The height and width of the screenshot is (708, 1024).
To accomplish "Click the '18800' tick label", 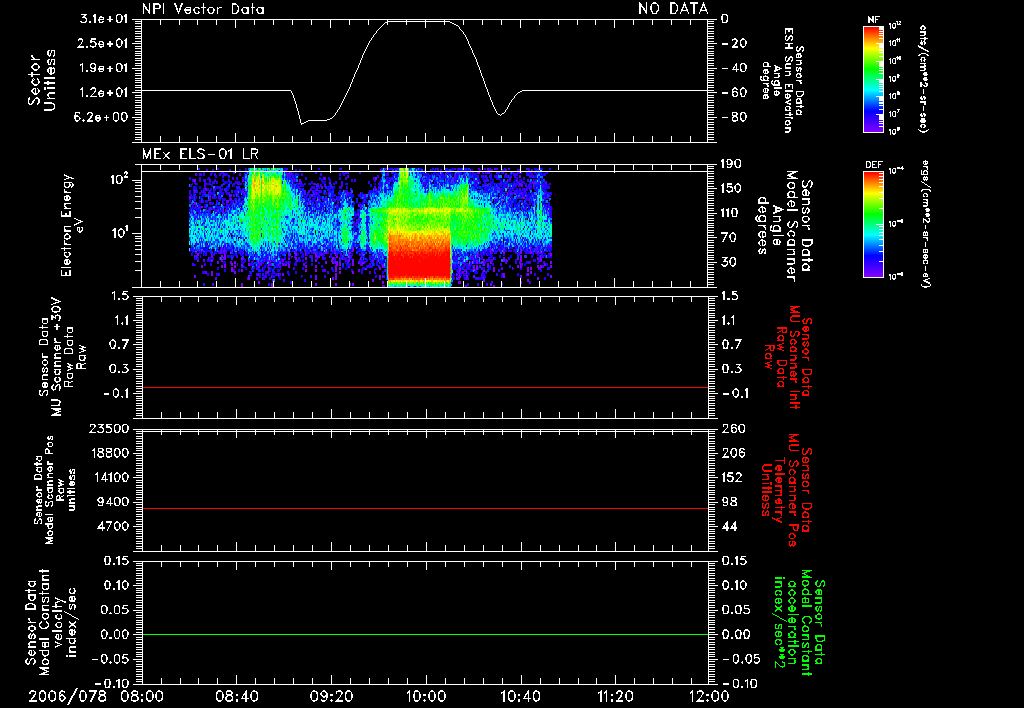I will click(x=108, y=453).
